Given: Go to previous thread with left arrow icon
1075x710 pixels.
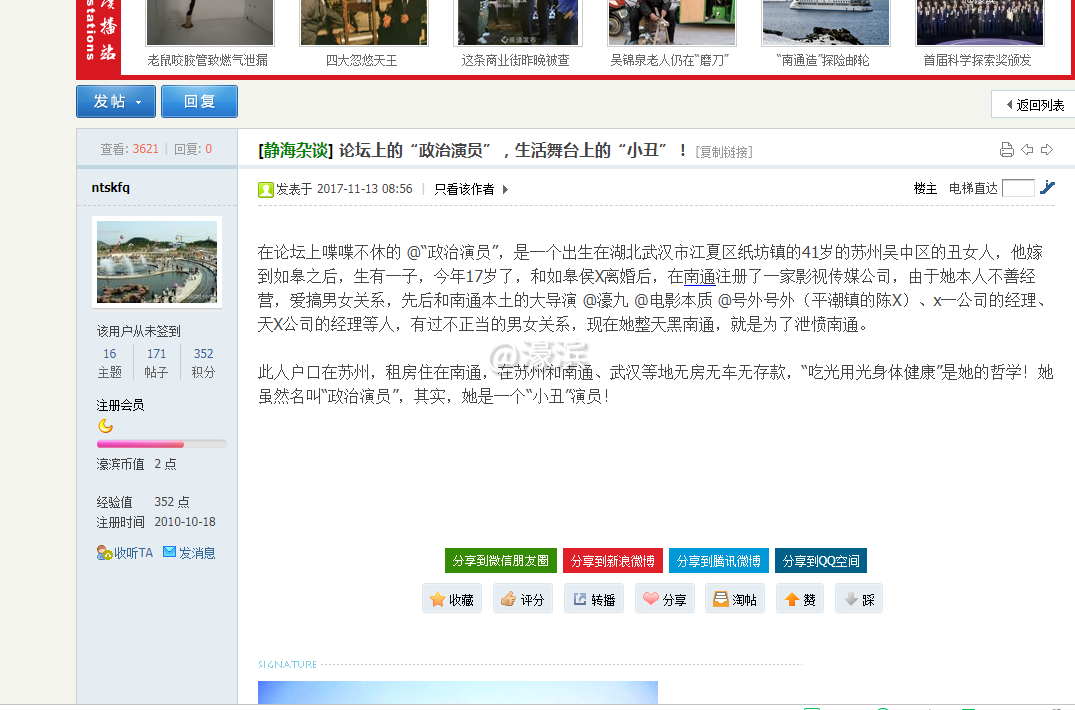Looking at the screenshot, I should point(1026,147).
